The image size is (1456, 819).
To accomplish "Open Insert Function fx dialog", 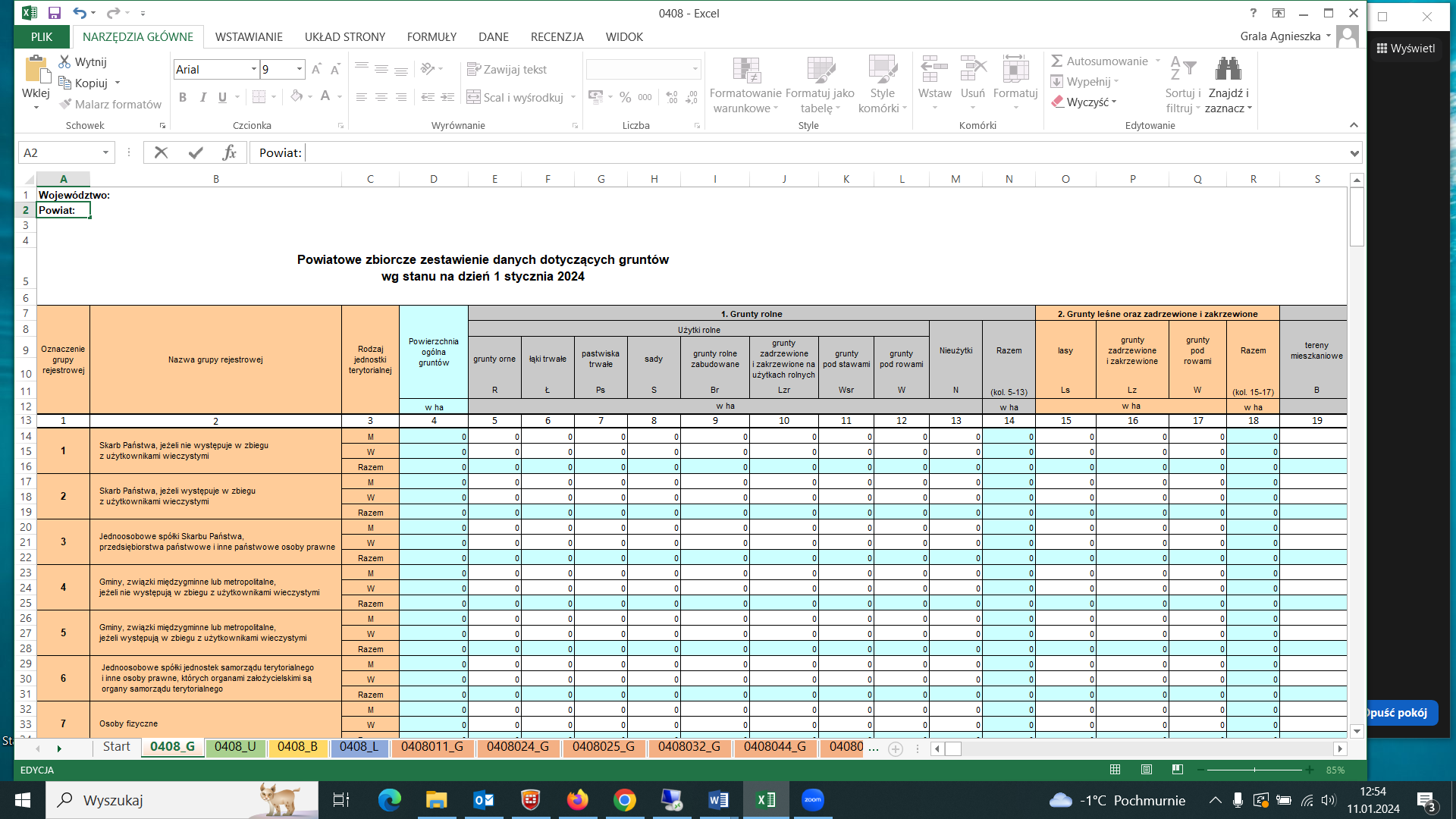I will [229, 152].
